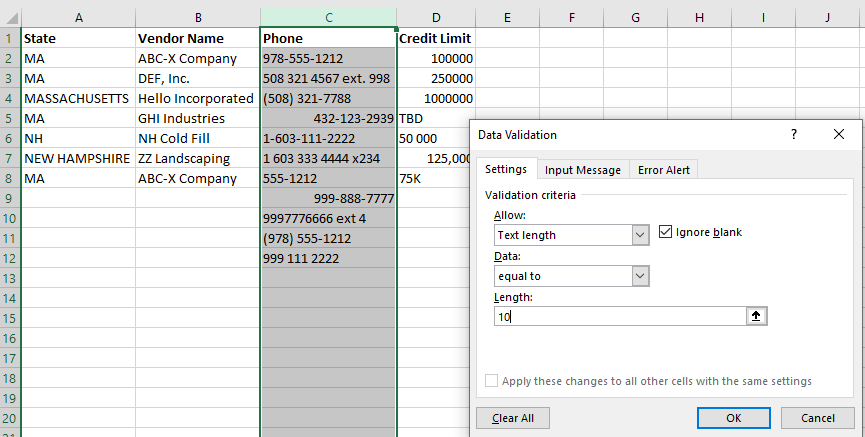
Task: Select column I header
Action: pyautogui.click(x=763, y=18)
